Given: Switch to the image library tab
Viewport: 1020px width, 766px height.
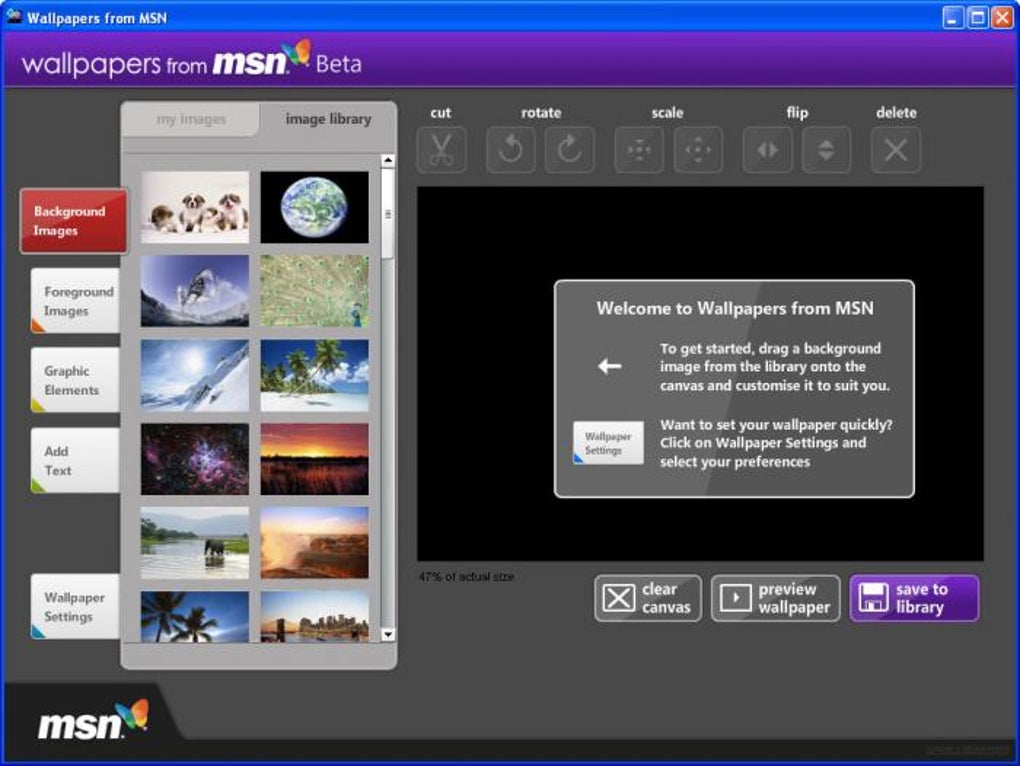Looking at the screenshot, I should pos(328,120).
